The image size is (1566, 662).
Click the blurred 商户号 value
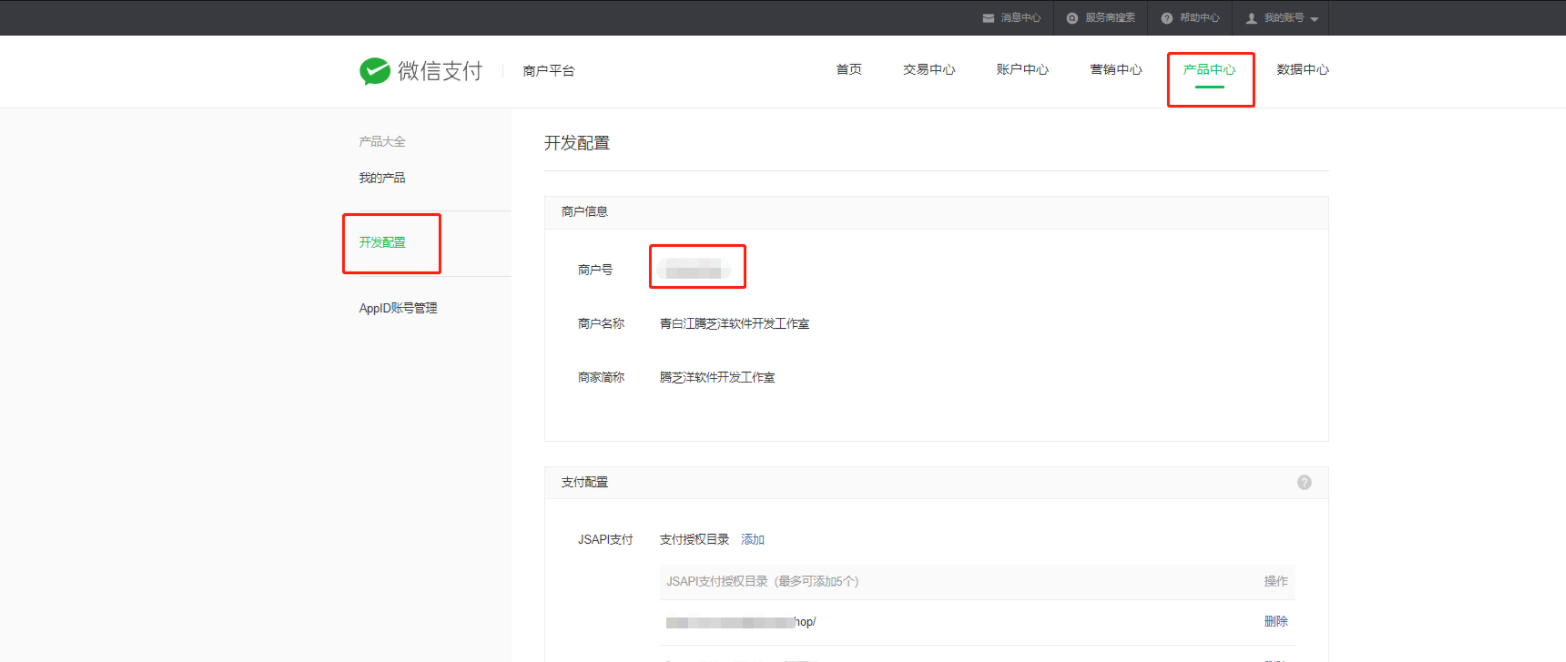pos(694,269)
